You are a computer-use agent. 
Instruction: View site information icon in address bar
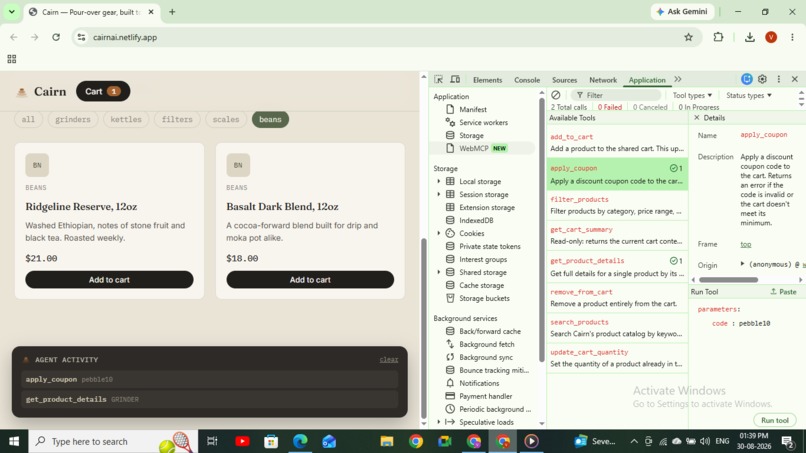click(x=81, y=37)
